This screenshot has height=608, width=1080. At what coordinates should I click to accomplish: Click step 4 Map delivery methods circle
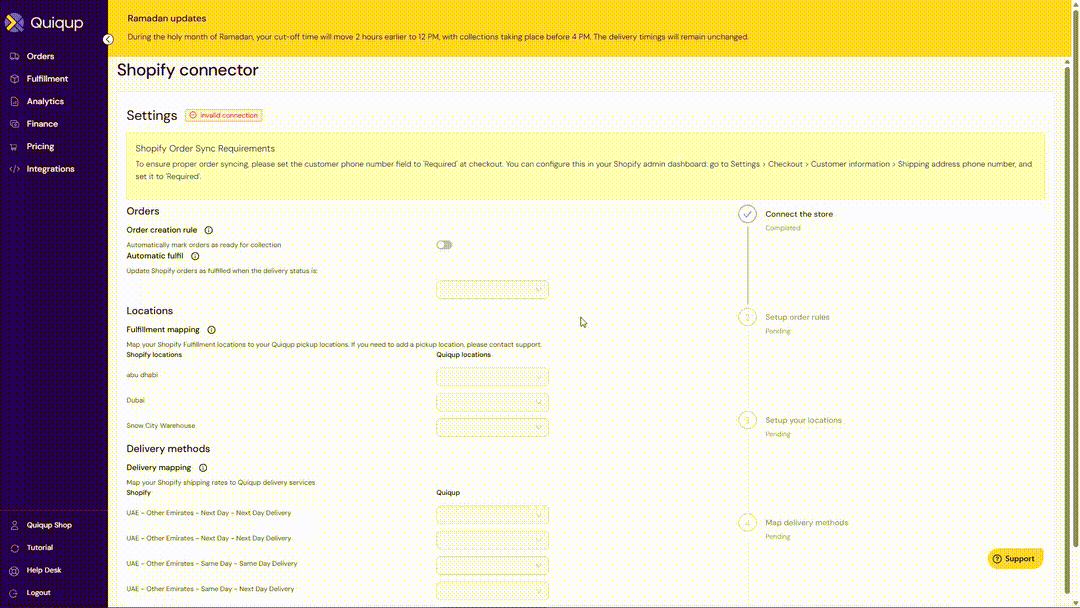747,523
